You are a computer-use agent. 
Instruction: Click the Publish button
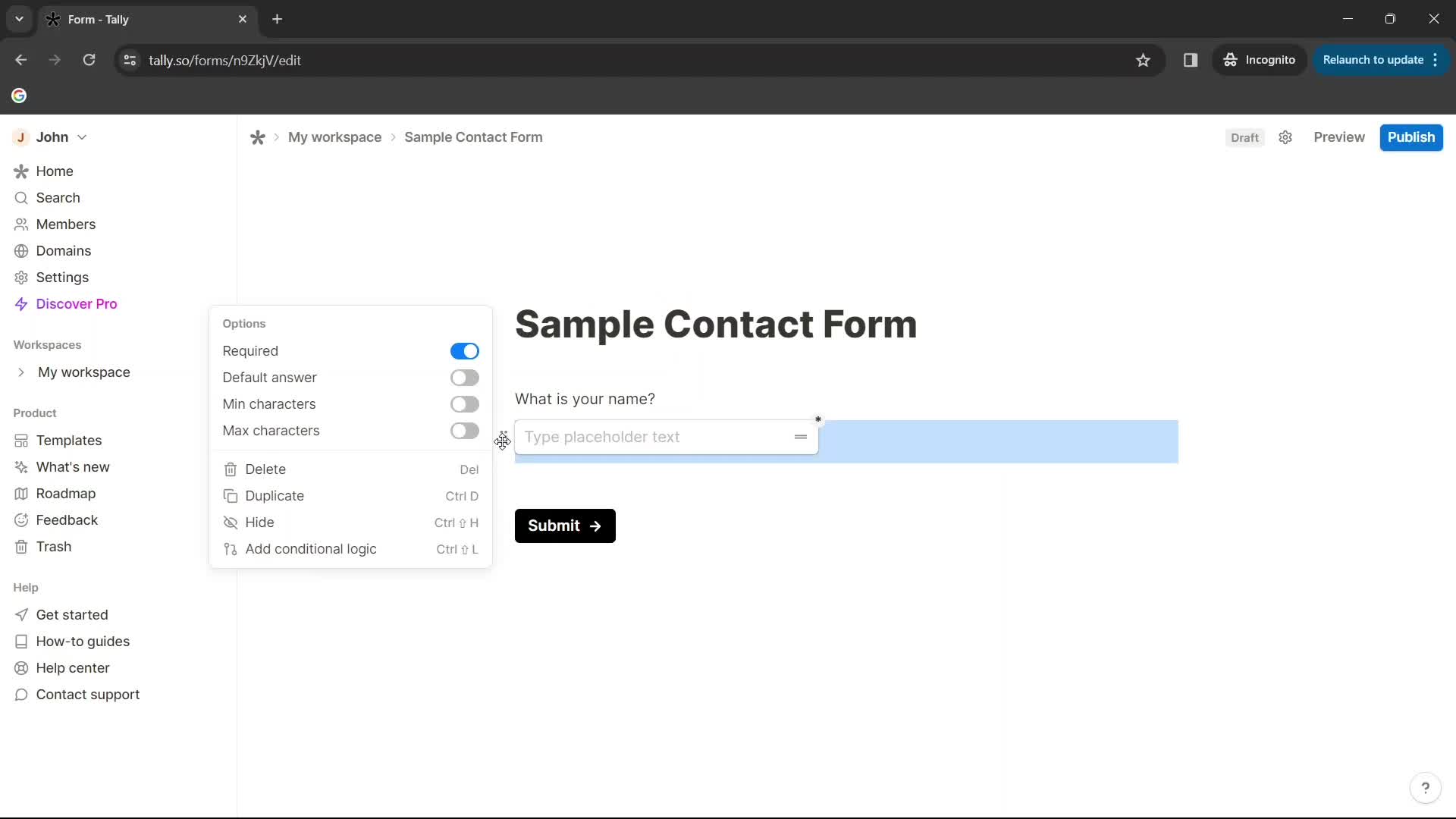(x=1411, y=137)
